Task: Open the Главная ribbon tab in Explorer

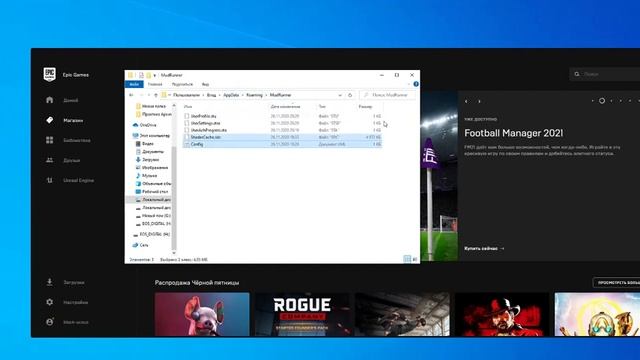Action: click(155, 84)
